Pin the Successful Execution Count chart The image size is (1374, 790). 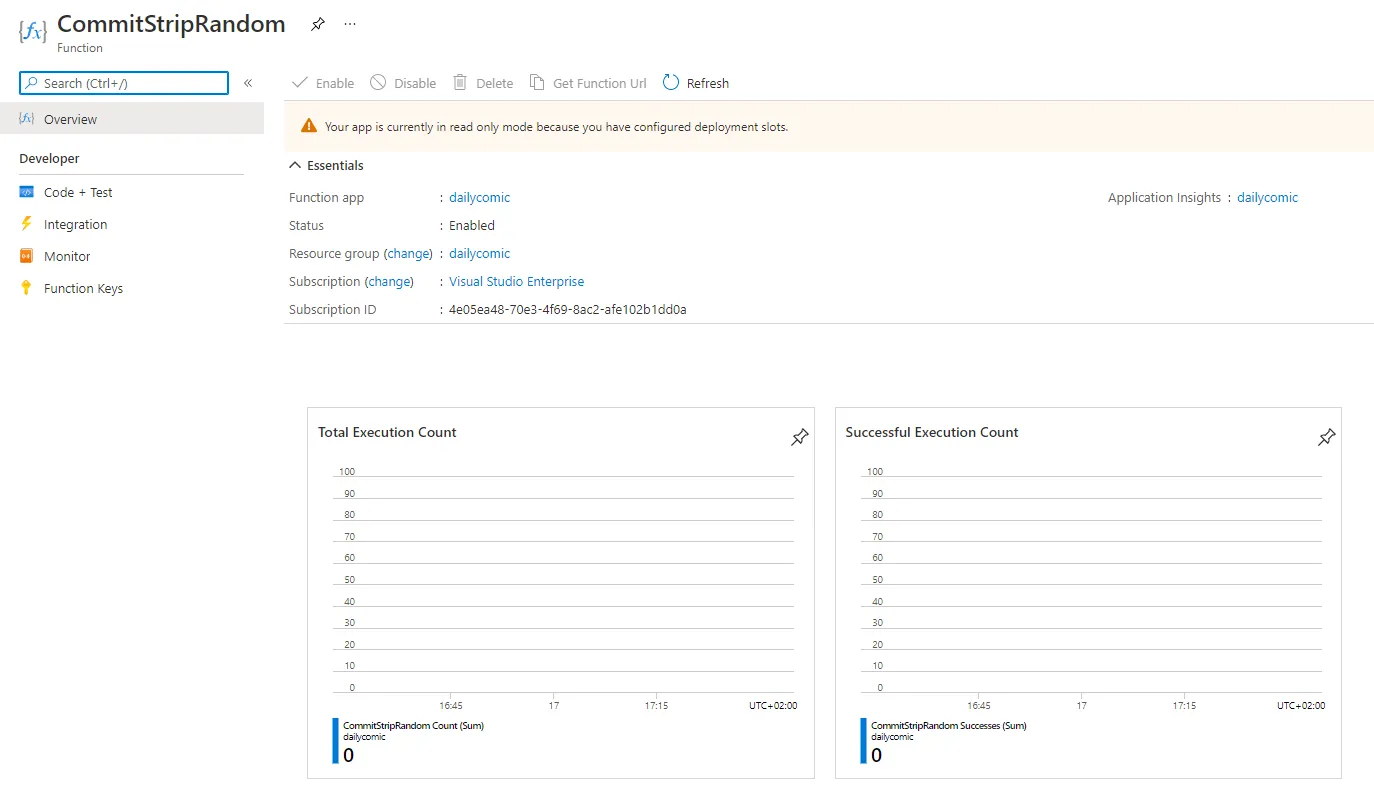pos(1326,437)
